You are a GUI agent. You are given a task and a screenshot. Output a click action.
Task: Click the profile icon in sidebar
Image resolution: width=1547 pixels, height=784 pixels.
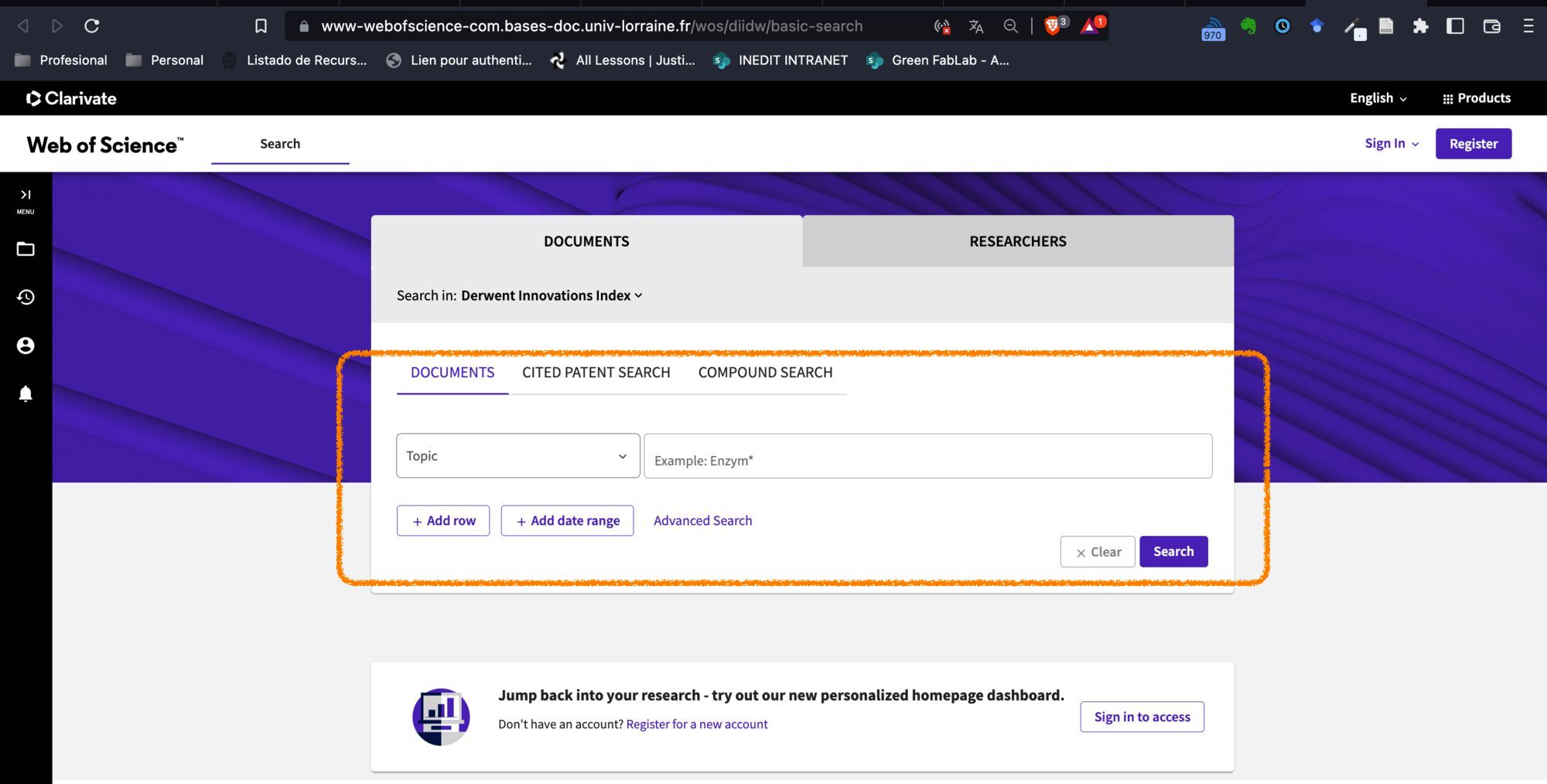coord(26,346)
